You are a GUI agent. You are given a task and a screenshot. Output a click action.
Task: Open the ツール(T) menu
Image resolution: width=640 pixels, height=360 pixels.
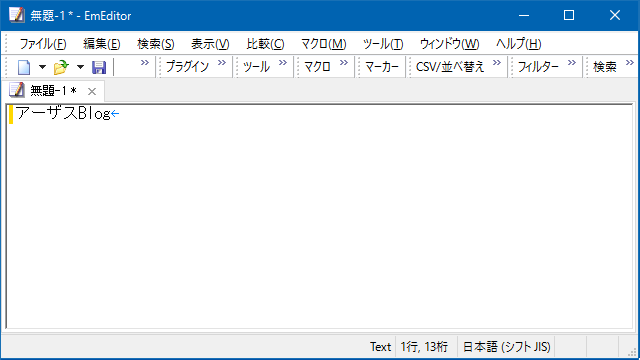click(x=383, y=44)
